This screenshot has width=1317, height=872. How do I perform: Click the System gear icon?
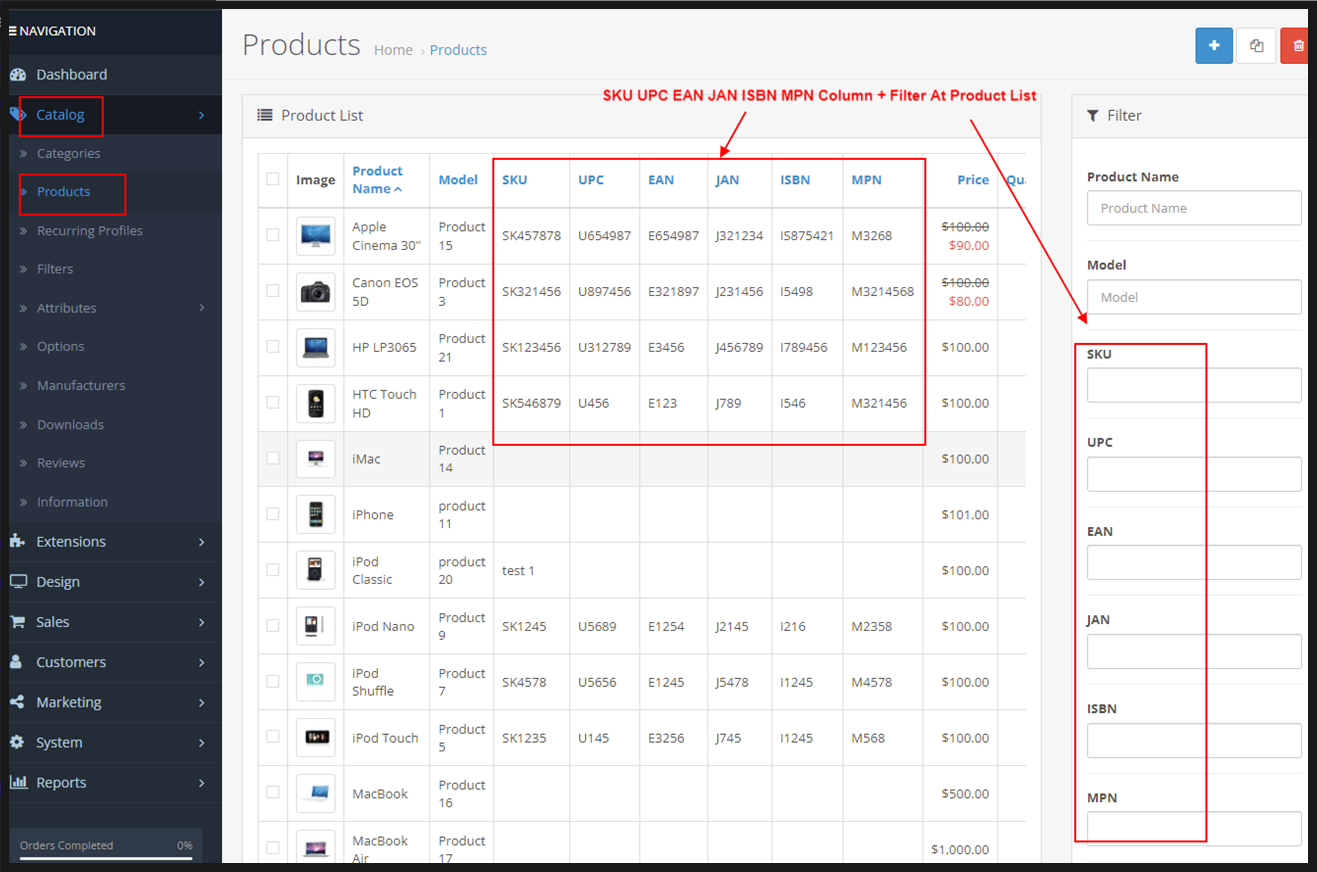[18, 743]
